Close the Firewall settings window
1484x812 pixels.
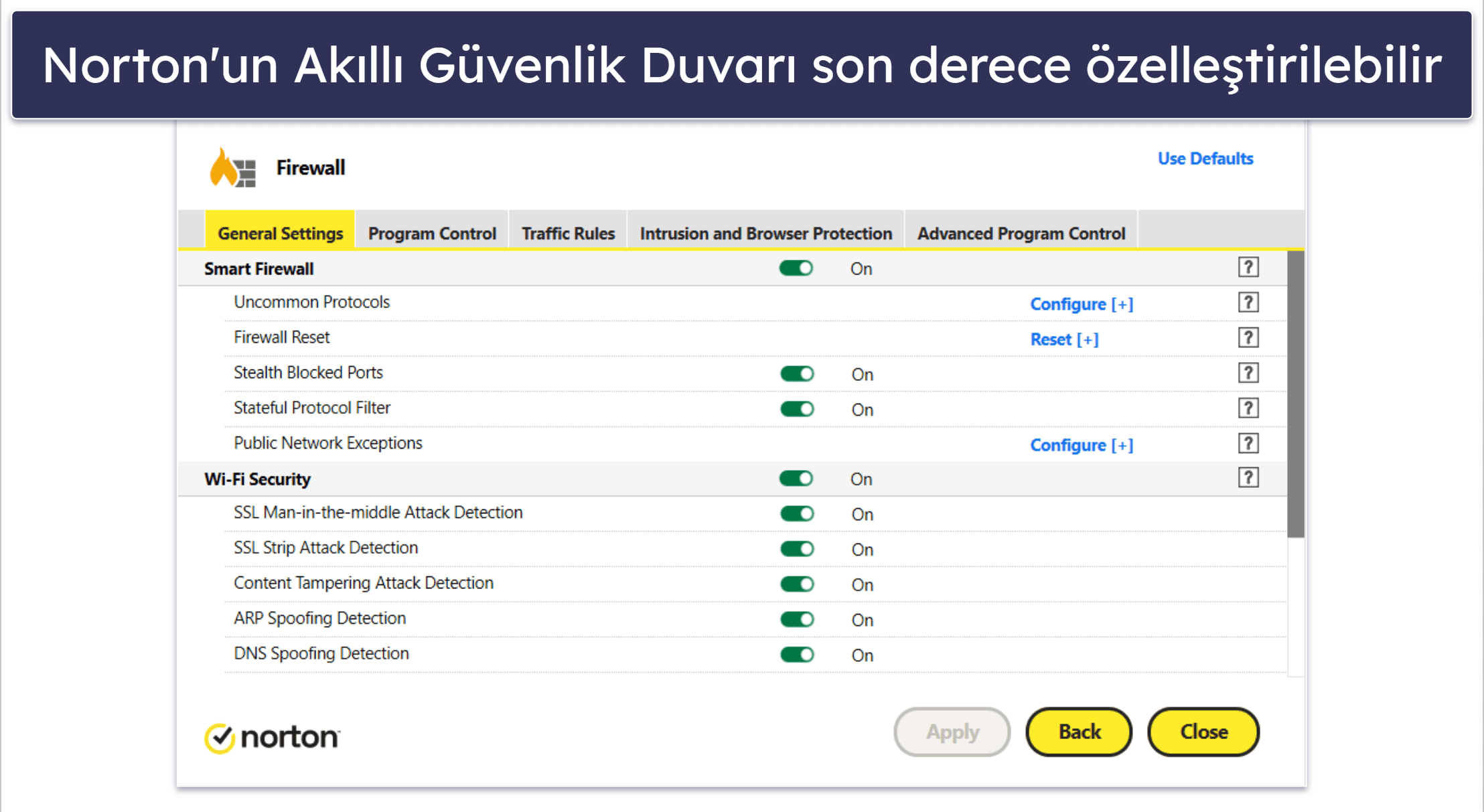point(1203,732)
